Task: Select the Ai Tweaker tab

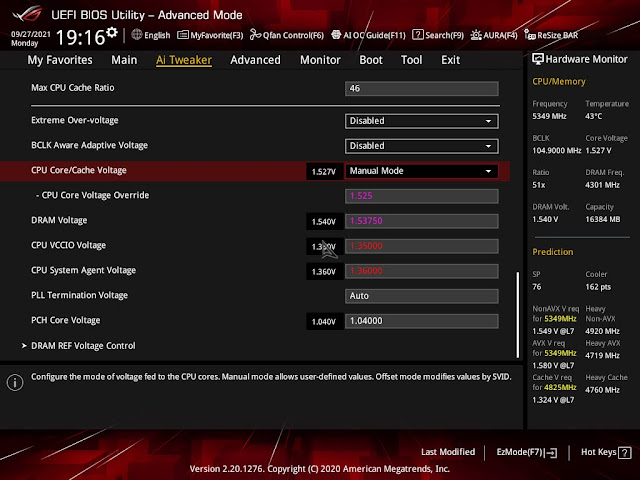Action: [x=184, y=60]
